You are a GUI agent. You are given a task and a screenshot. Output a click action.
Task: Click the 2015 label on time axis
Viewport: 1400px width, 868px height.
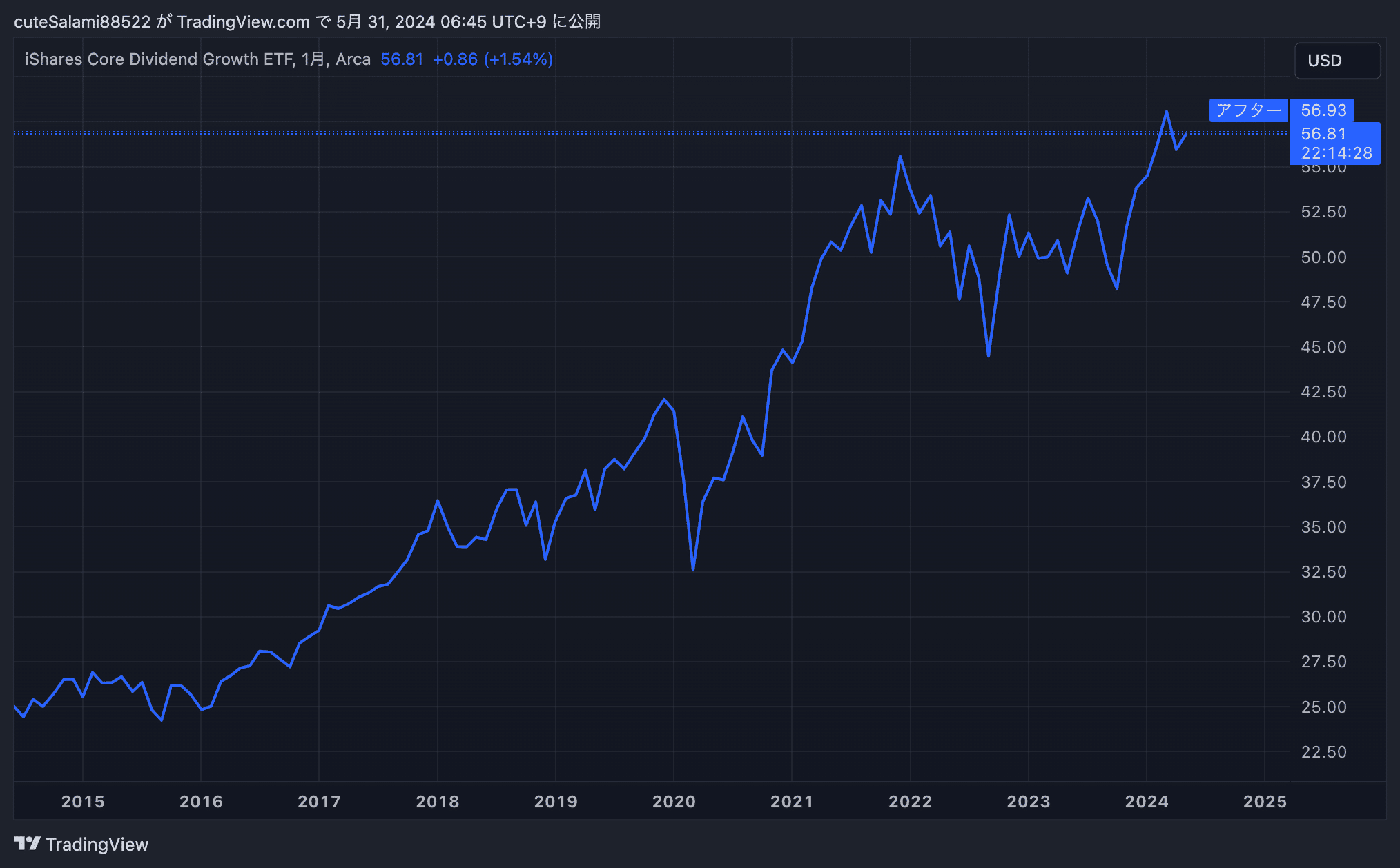coord(83,801)
